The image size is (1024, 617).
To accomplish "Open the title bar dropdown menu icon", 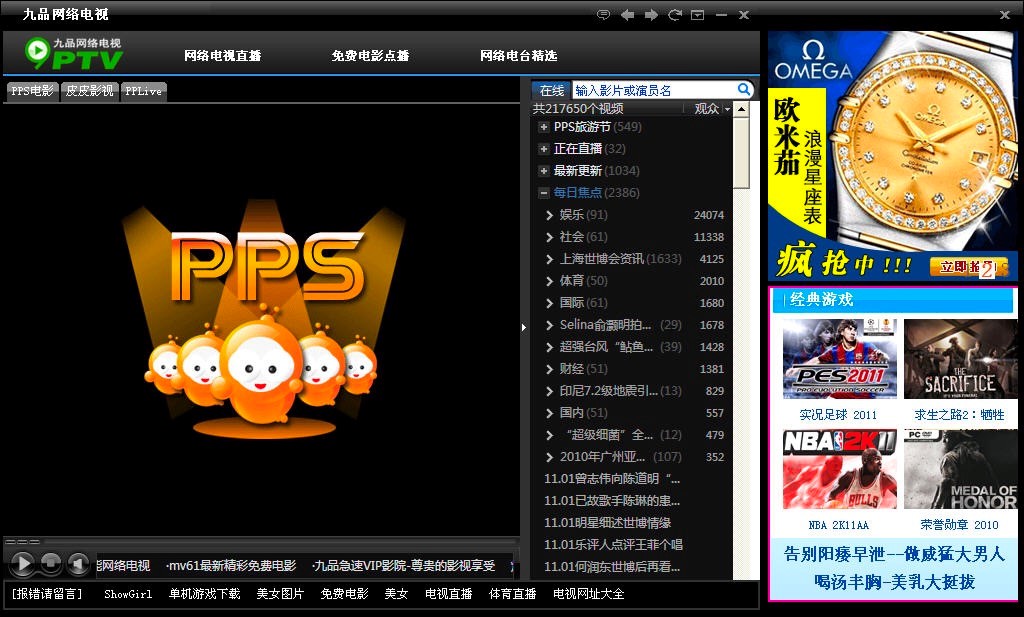I will click(x=697, y=14).
